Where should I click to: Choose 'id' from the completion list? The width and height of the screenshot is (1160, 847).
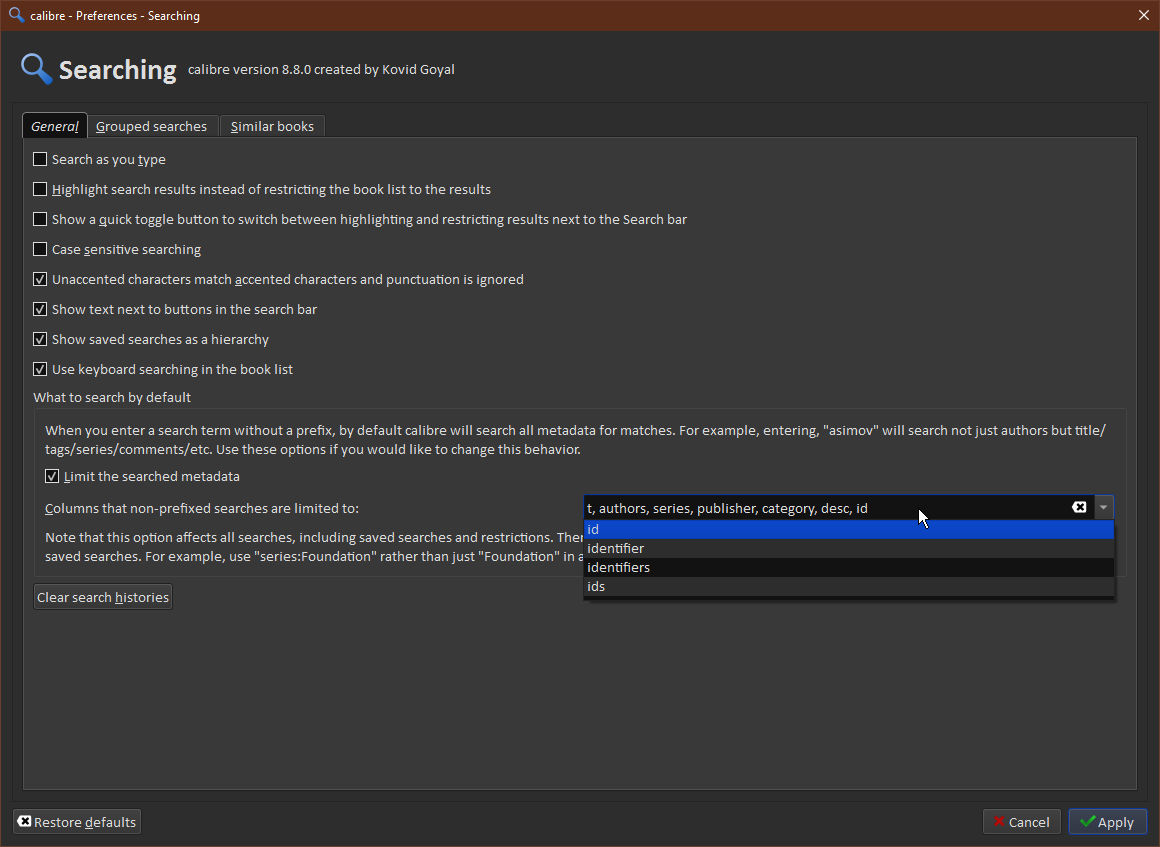849,530
